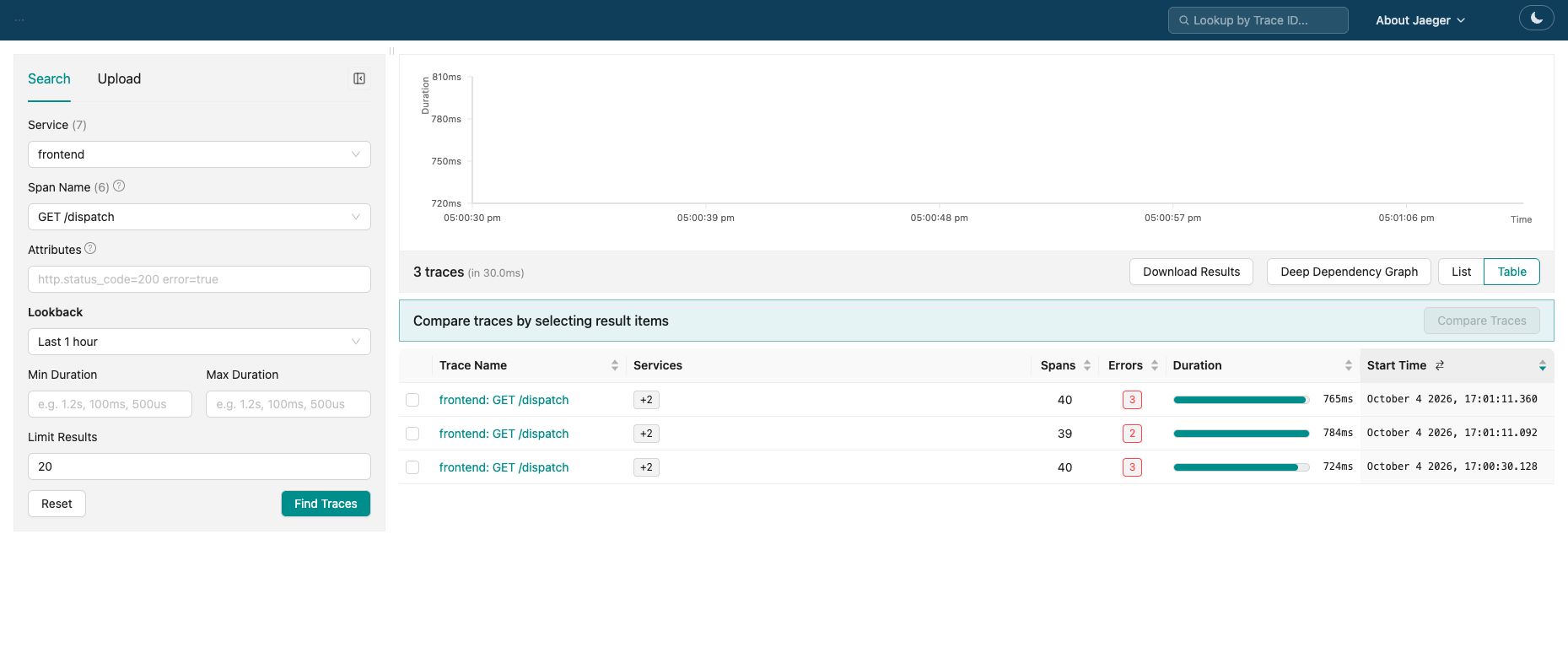
Task: Focus the Lookup by Trace ID field
Action: (1258, 20)
